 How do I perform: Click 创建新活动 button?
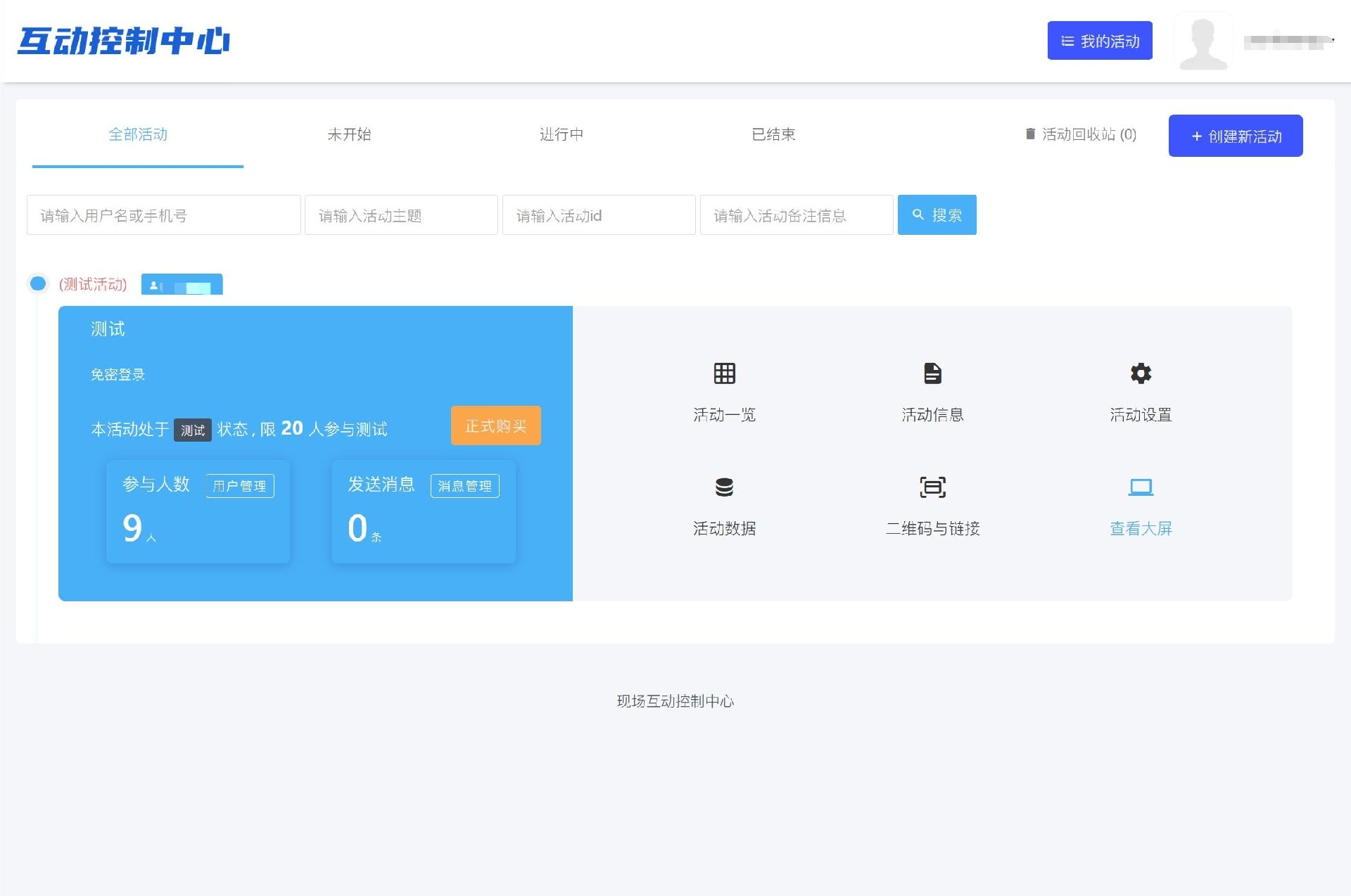(1236, 136)
